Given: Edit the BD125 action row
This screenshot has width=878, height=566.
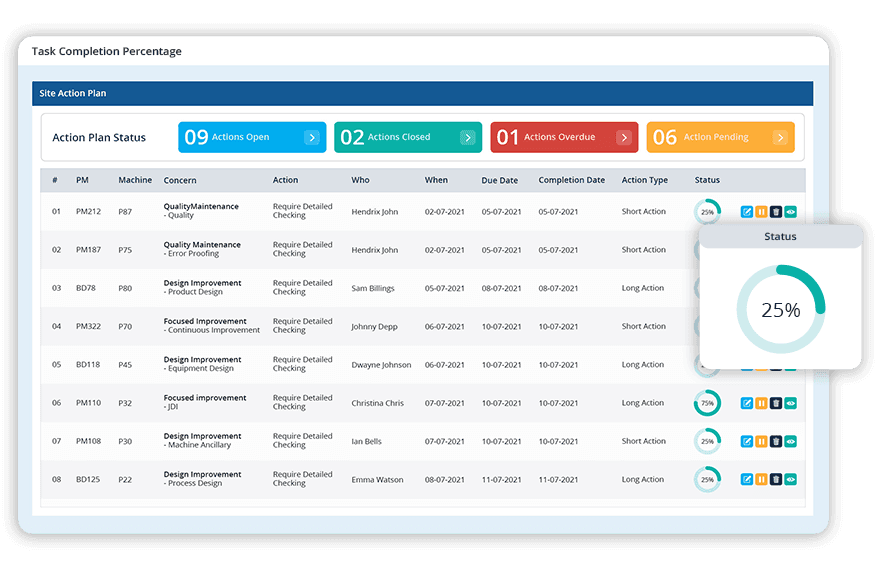Looking at the screenshot, I should 746,479.
